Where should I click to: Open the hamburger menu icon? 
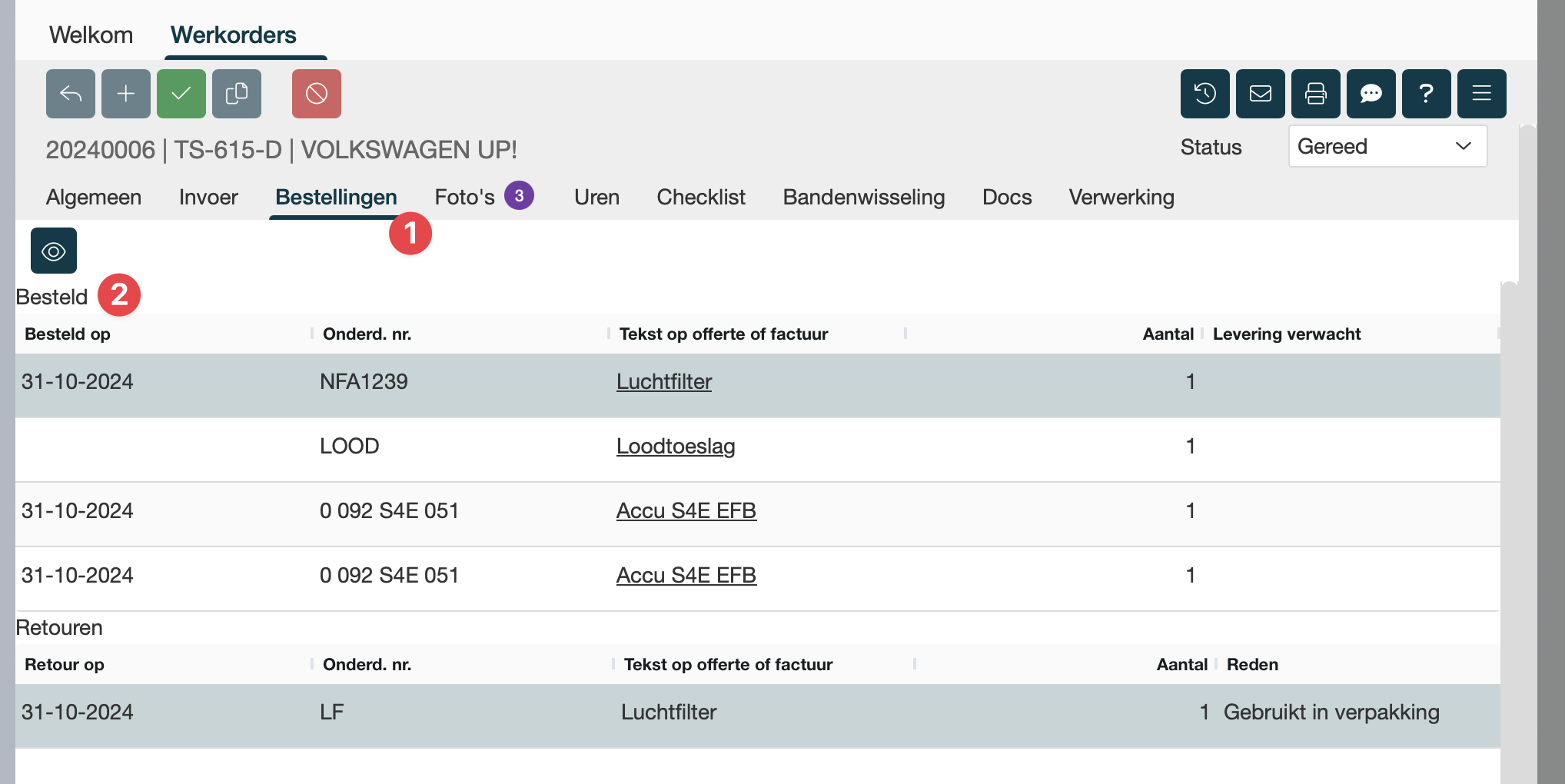(1482, 94)
